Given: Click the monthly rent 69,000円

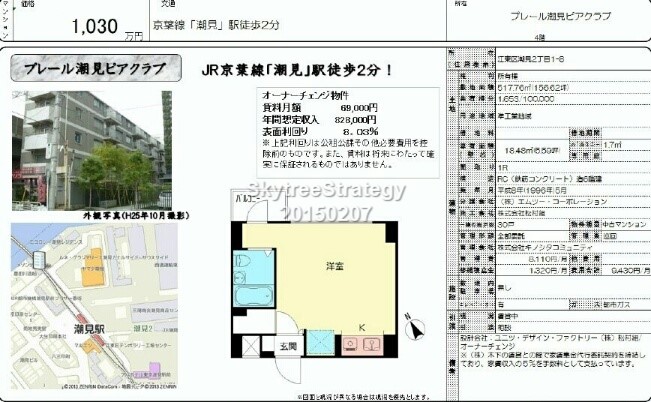Looking at the screenshot, I should pos(359,108).
